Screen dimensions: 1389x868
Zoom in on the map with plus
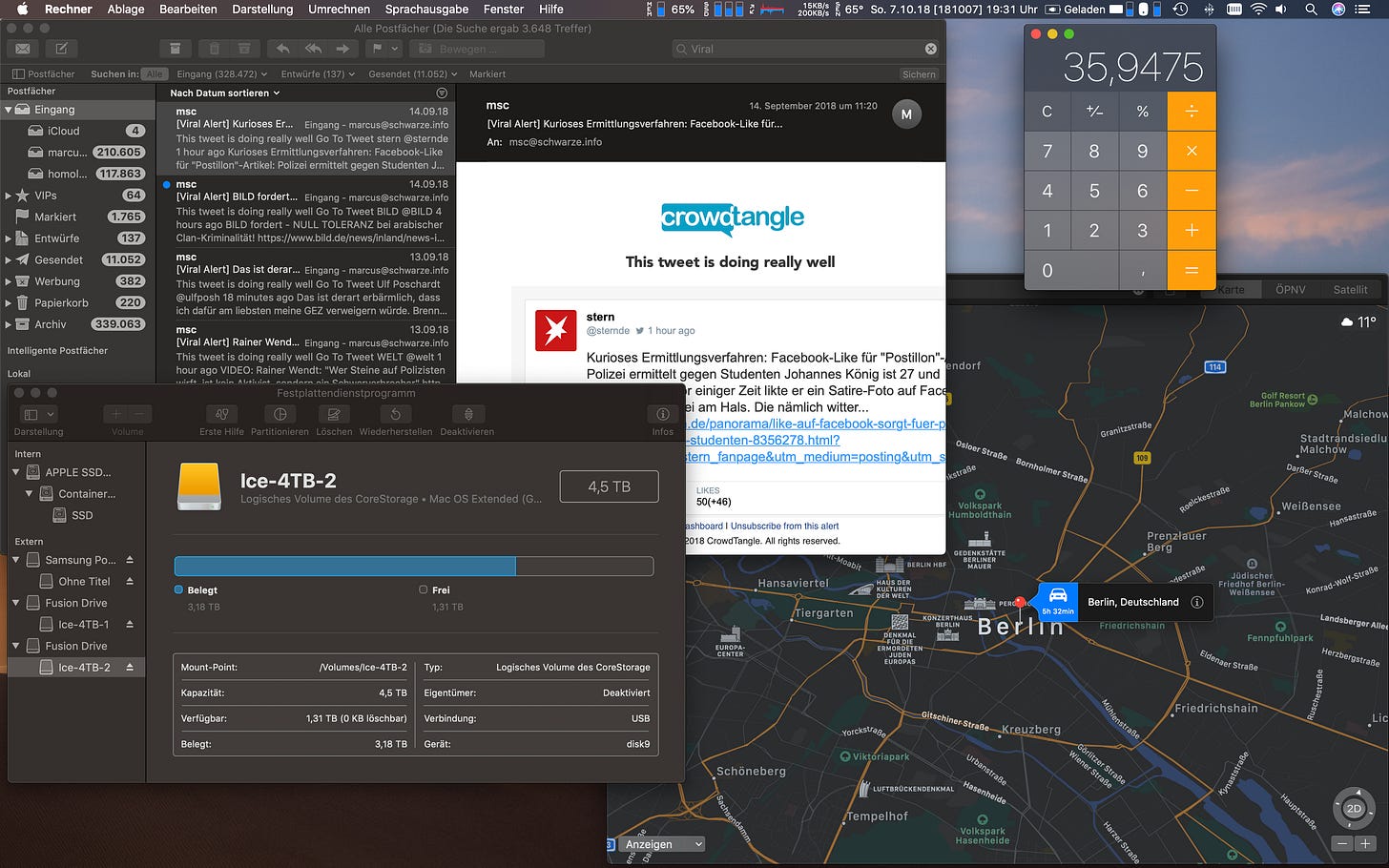coord(1365,844)
